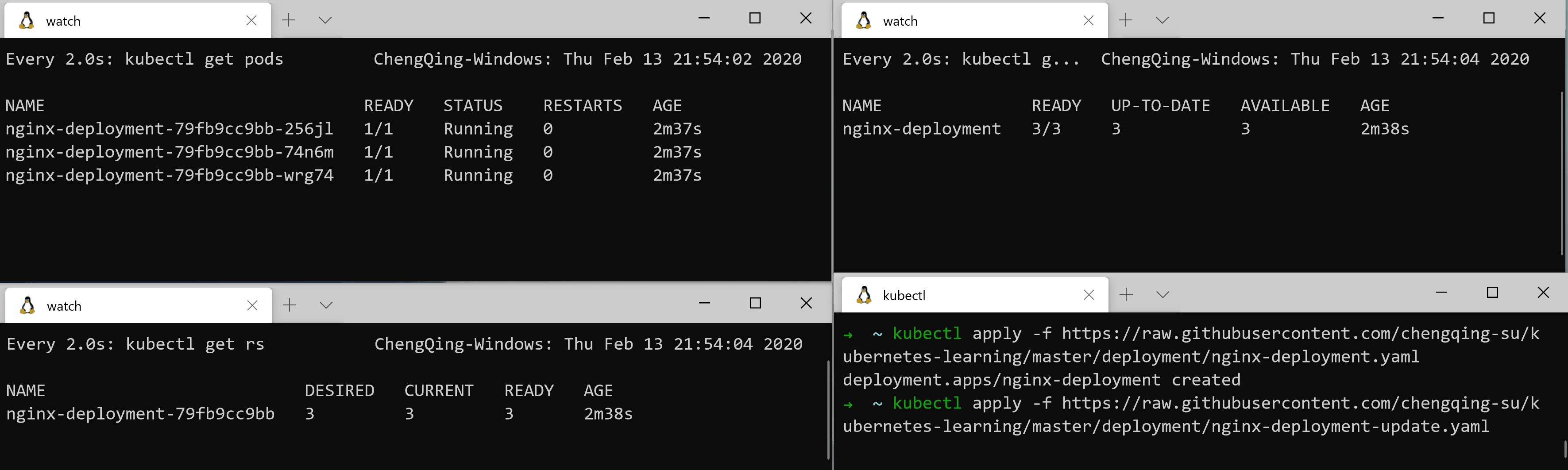Select the watch tab above kubectl get rs
Screen dimensions: 1568x470
tap(122, 306)
